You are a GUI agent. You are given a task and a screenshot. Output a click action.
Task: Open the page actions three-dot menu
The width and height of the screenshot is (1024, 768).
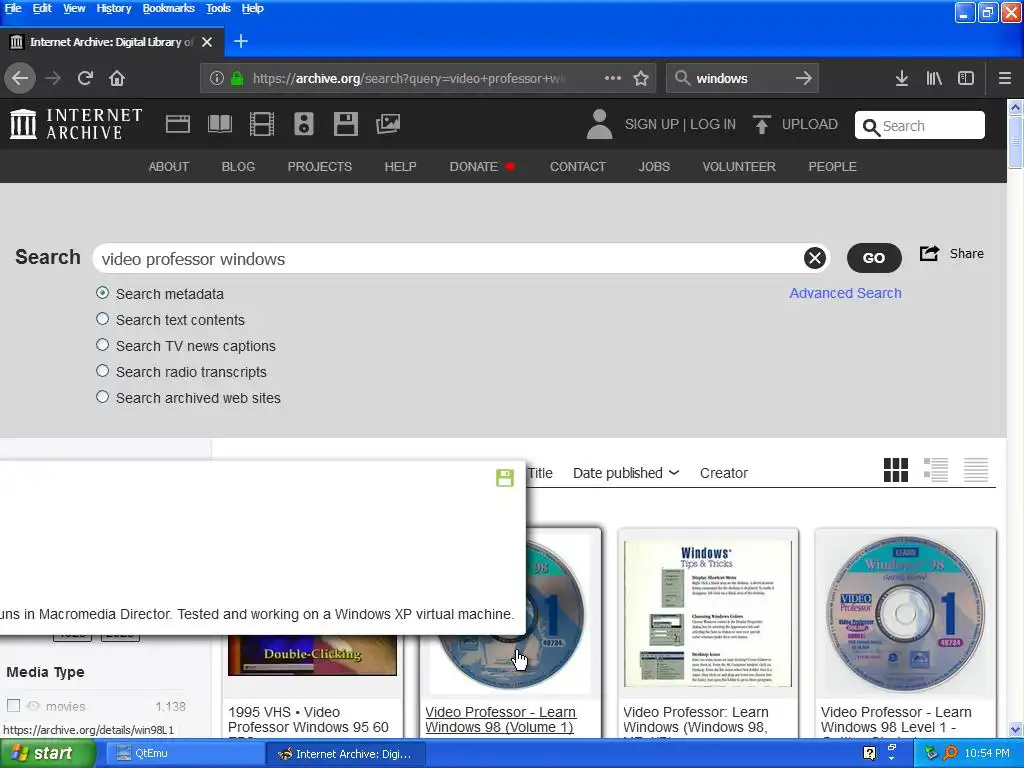613,78
